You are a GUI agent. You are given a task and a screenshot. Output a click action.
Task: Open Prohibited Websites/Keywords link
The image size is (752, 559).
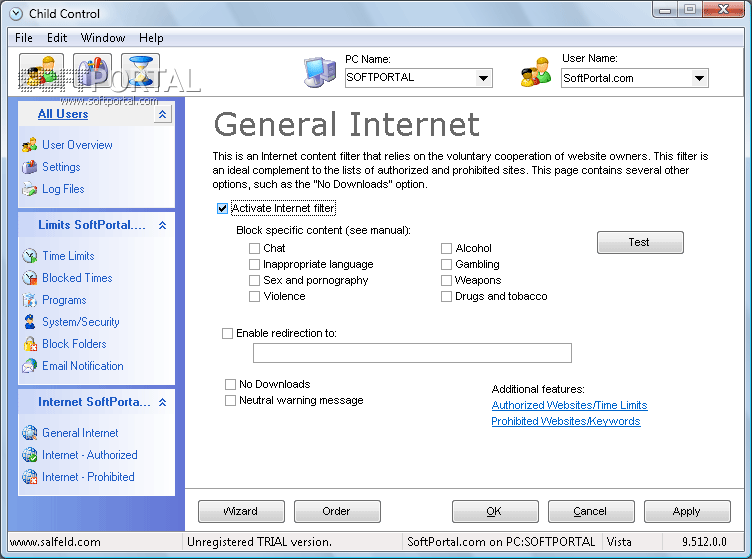coord(566,421)
